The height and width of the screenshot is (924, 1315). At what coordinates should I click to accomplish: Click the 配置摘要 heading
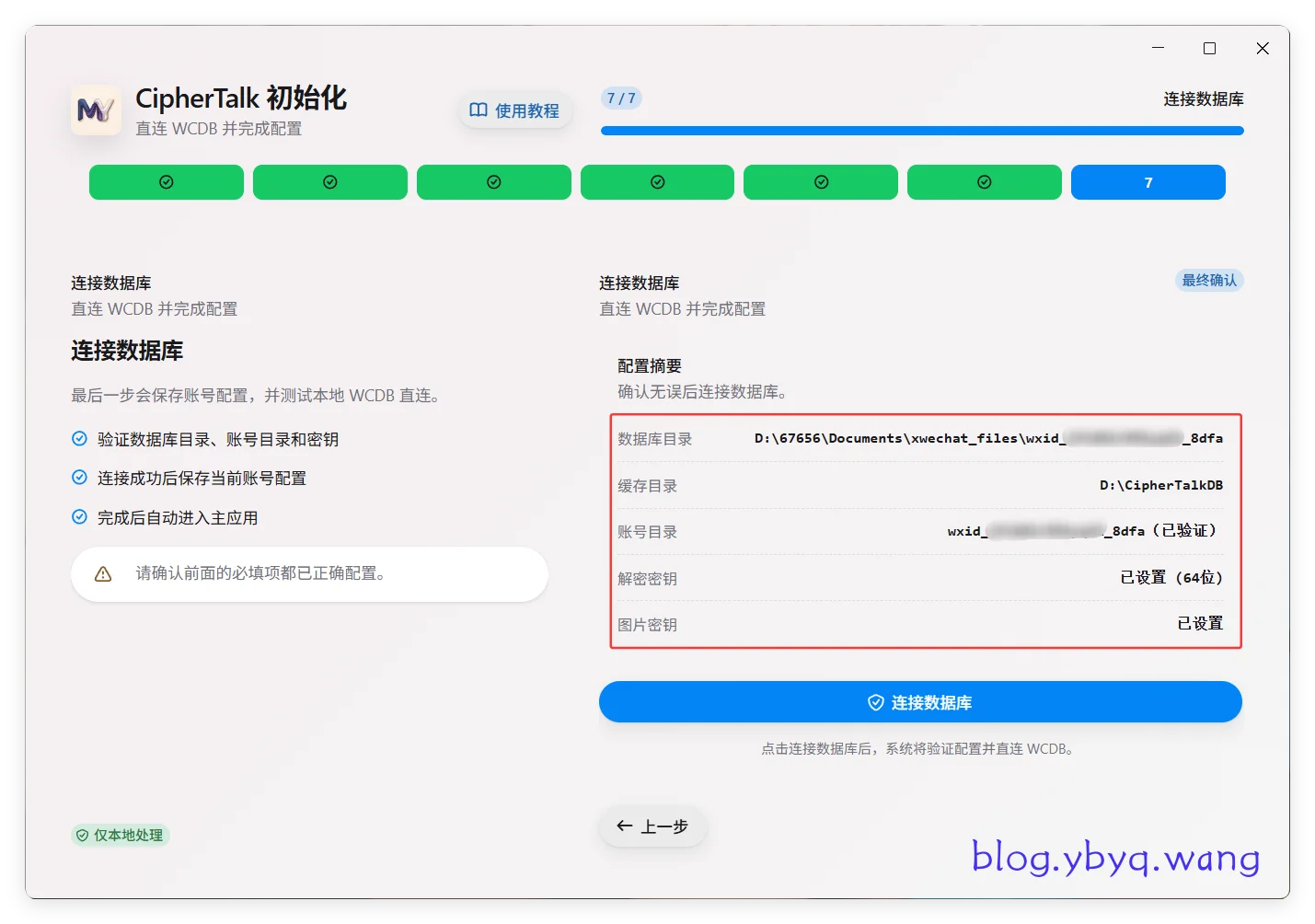650,365
